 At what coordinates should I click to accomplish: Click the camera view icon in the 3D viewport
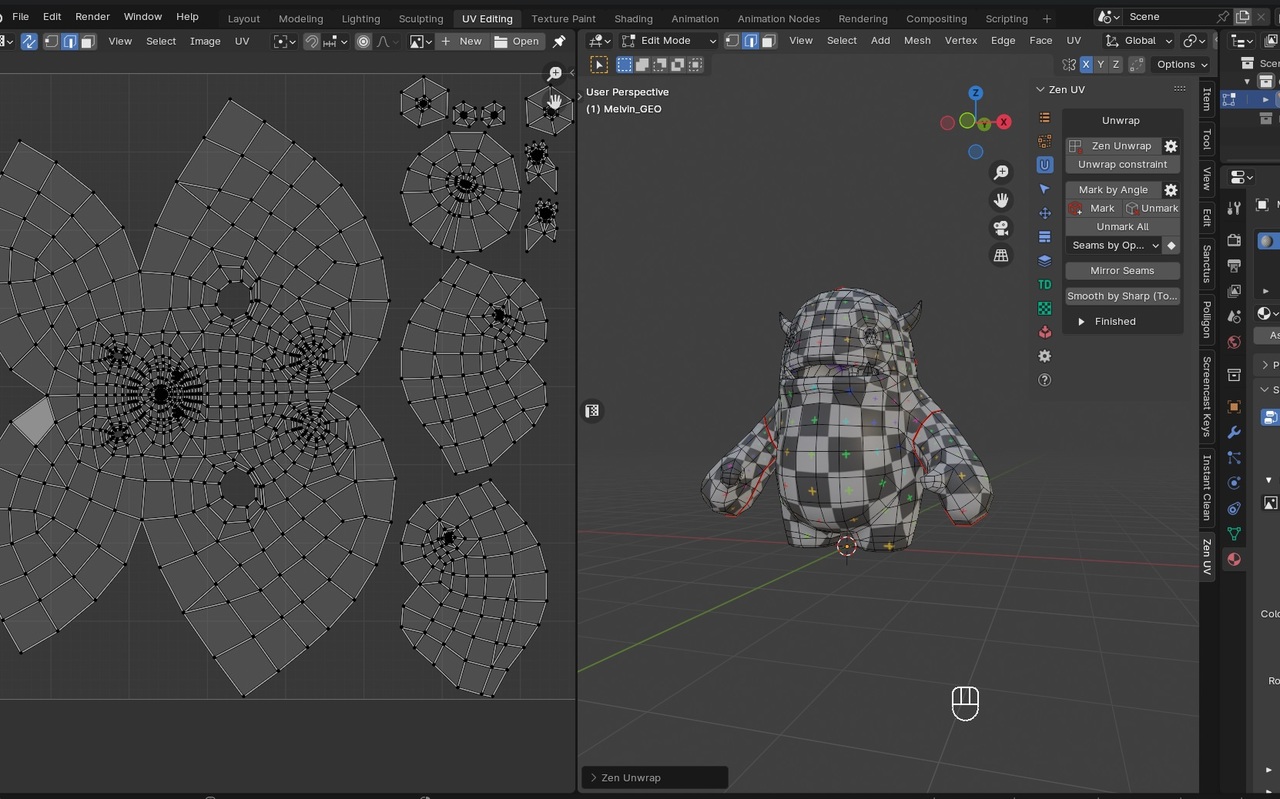coord(1001,228)
